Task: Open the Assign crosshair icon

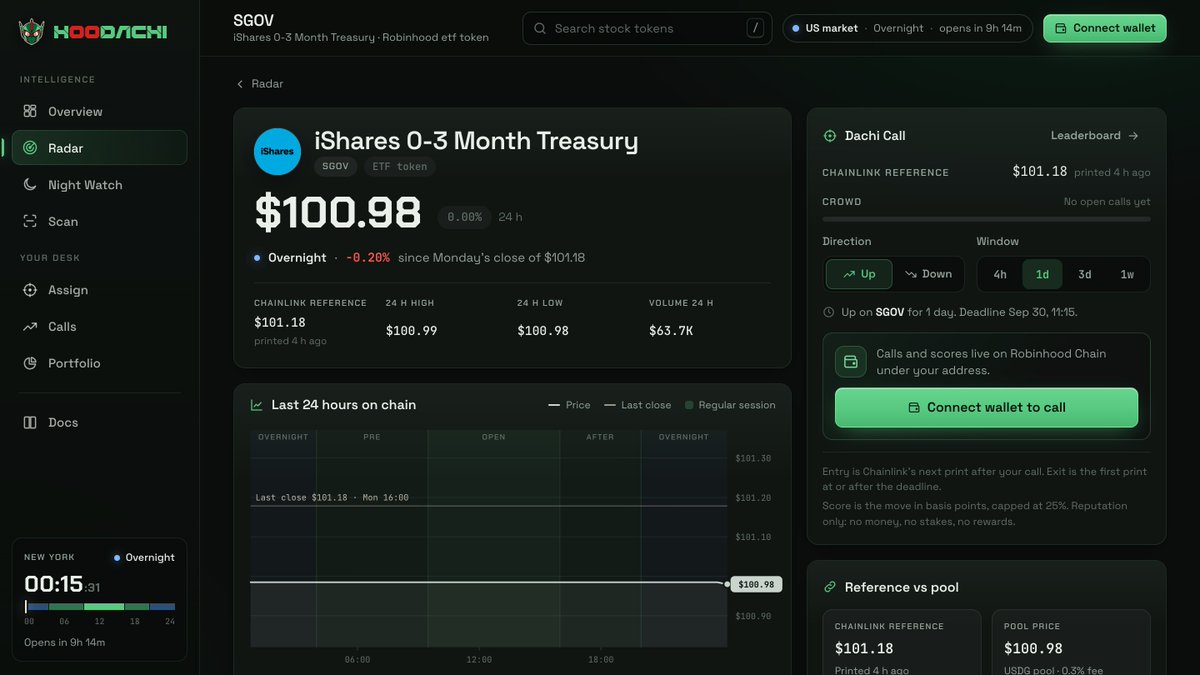Action: coord(30,290)
